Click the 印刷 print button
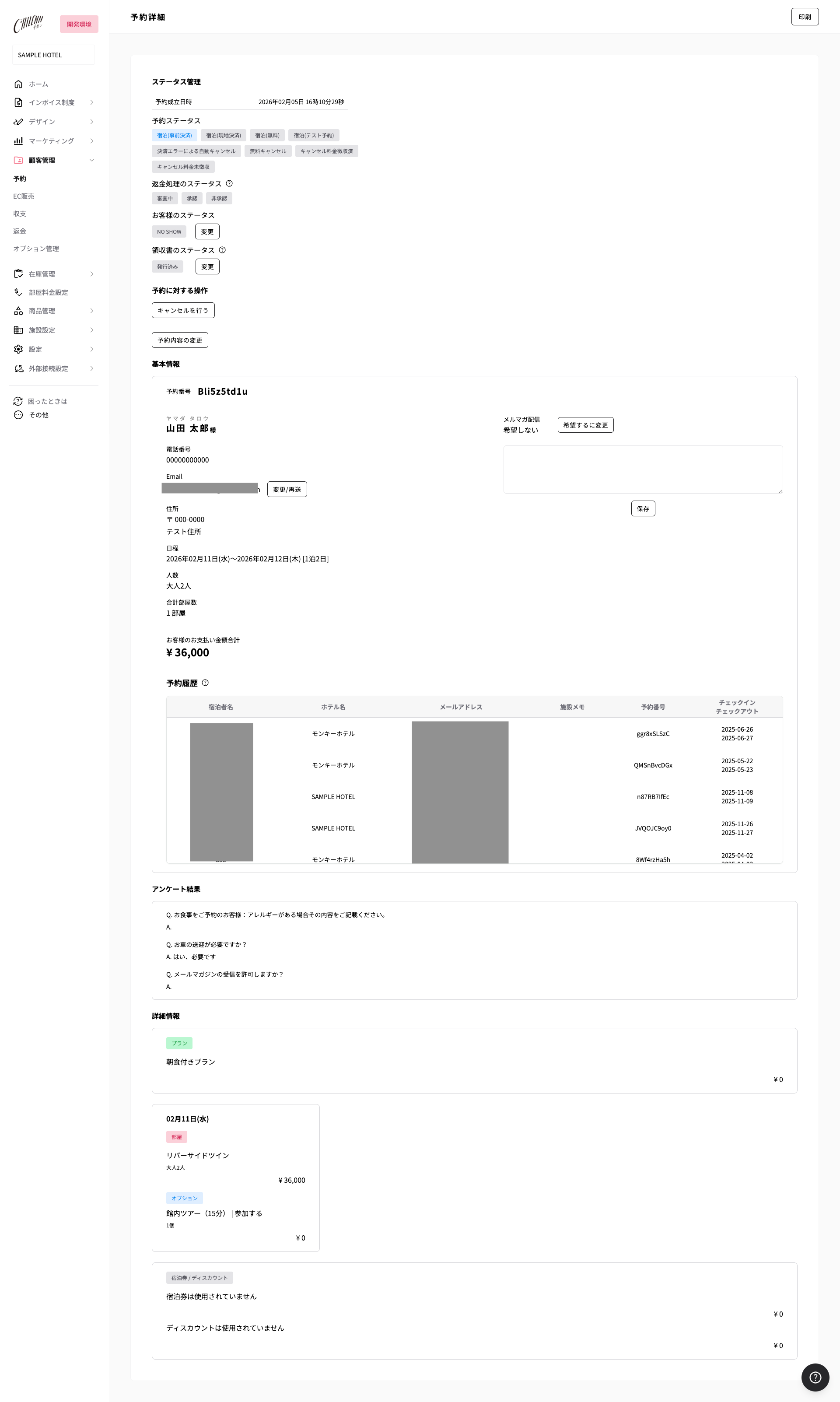This screenshot has width=840, height=1402. [x=804, y=17]
